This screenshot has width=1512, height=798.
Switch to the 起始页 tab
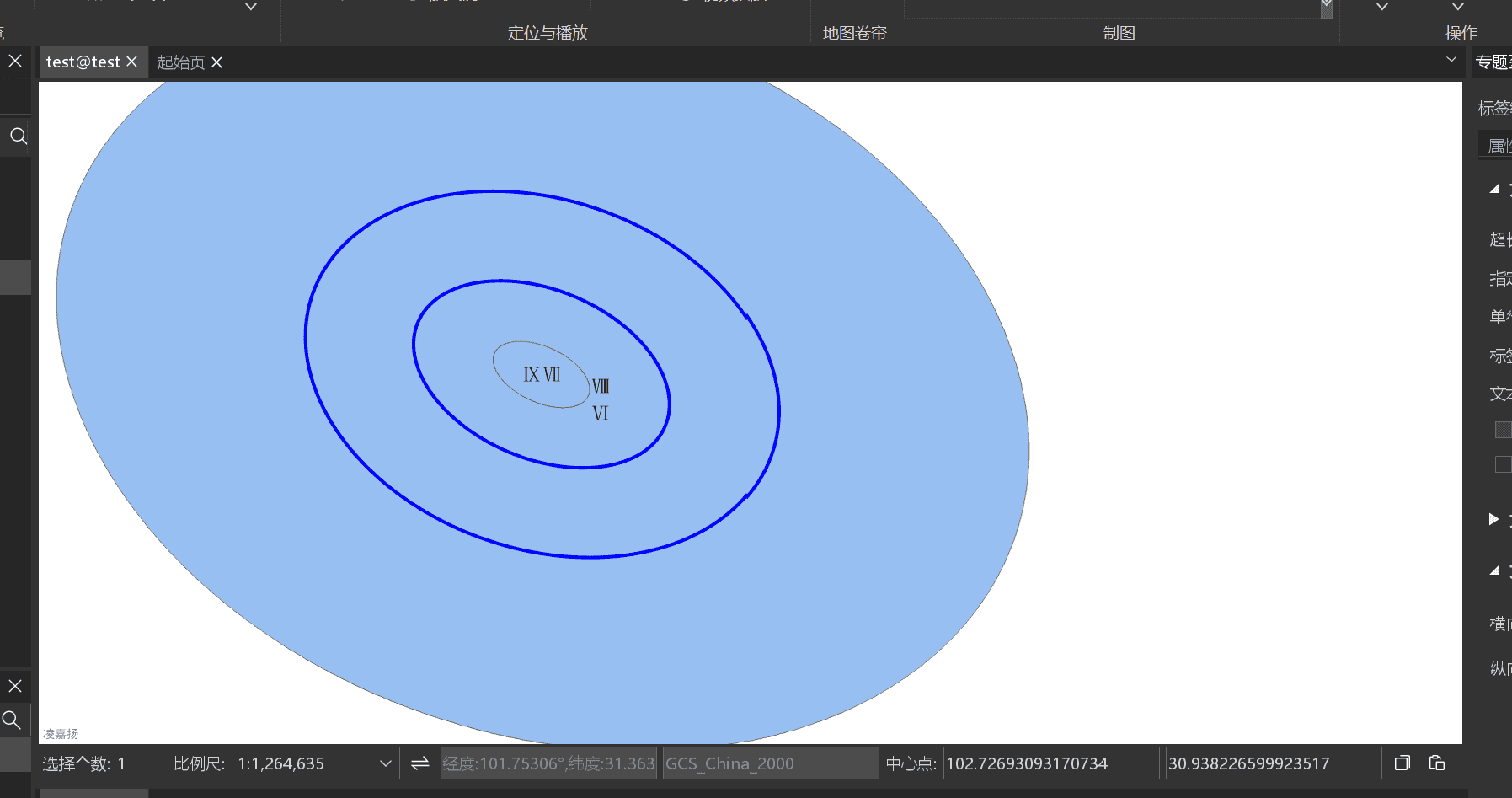[x=181, y=63]
